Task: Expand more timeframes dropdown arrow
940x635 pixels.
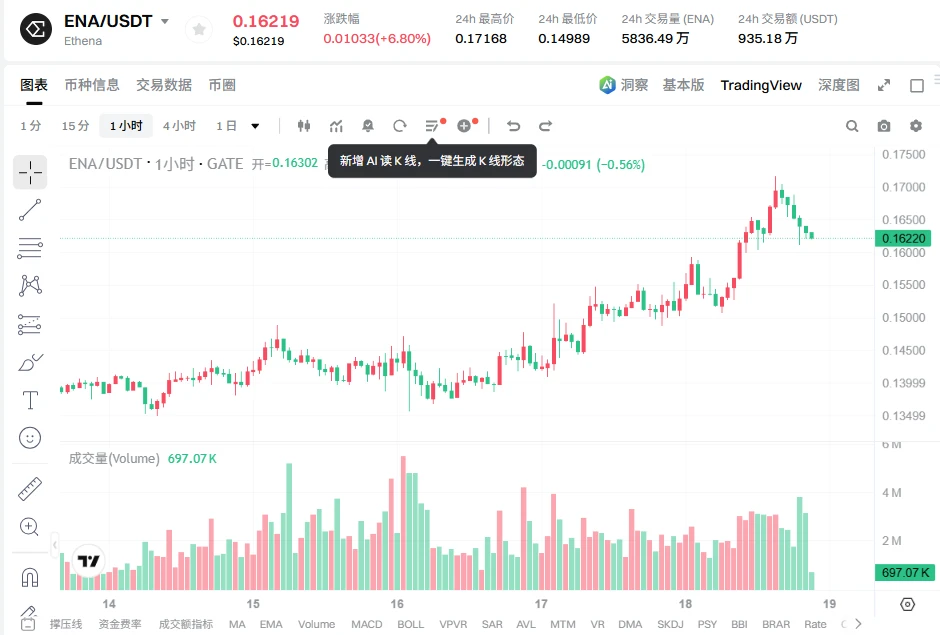Action: (x=255, y=126)
